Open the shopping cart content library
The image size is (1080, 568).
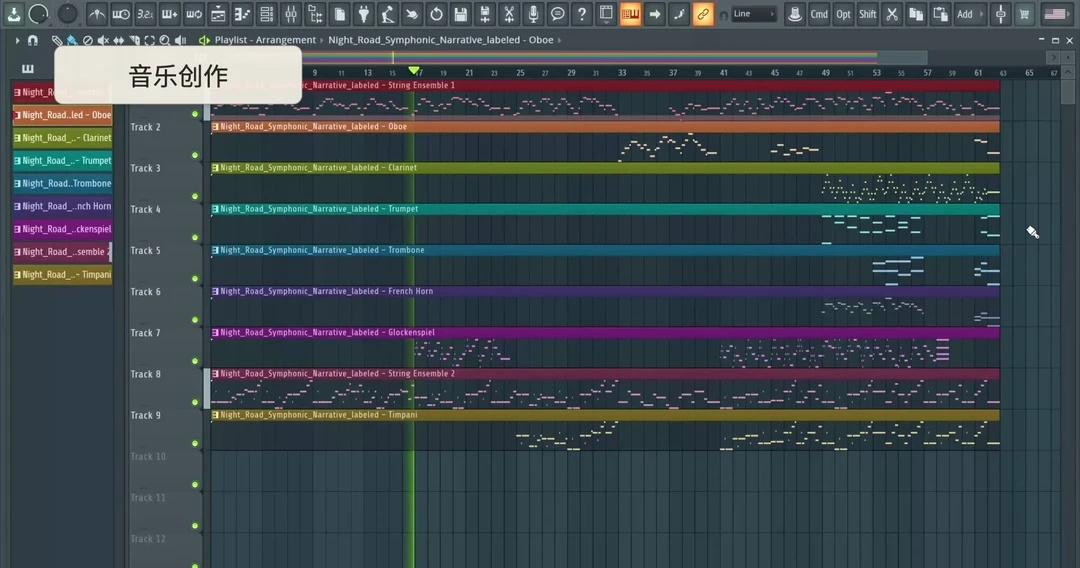[1024, 14]
